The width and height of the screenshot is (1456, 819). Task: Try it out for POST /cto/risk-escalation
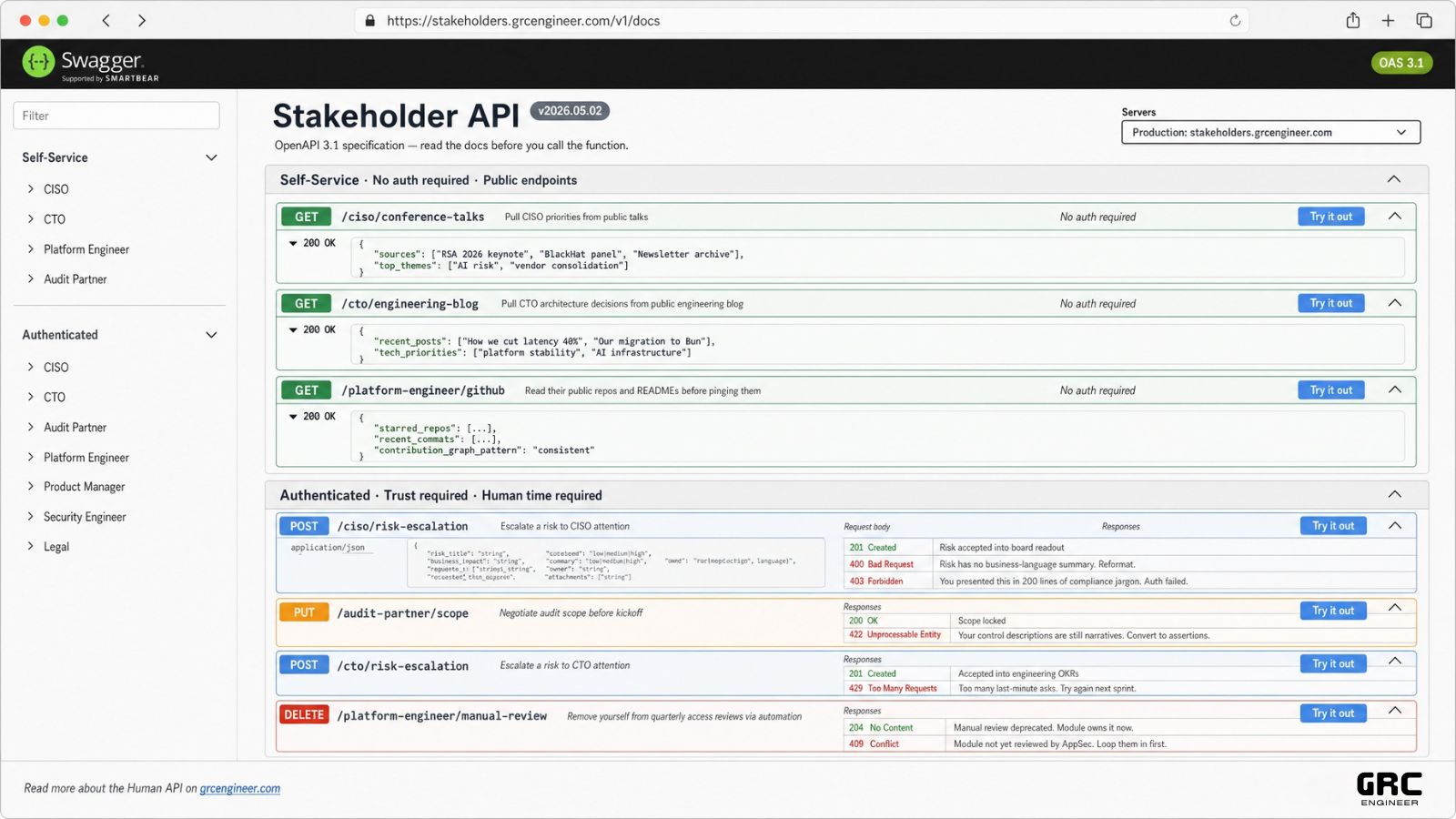pyautogui.click(x=1333, y=664)
